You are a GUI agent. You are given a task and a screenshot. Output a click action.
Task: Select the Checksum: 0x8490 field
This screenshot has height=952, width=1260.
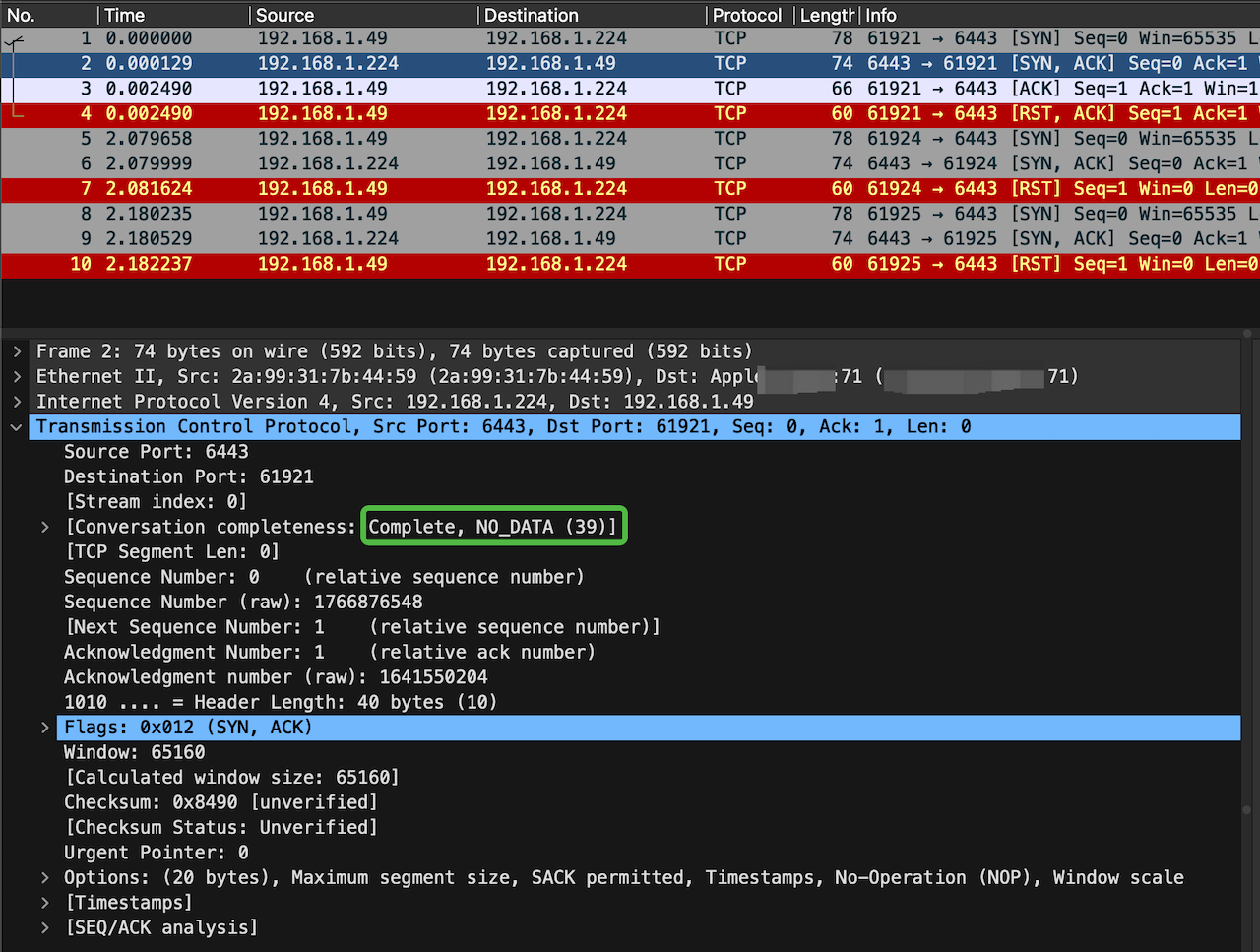(x=220, y=803)
